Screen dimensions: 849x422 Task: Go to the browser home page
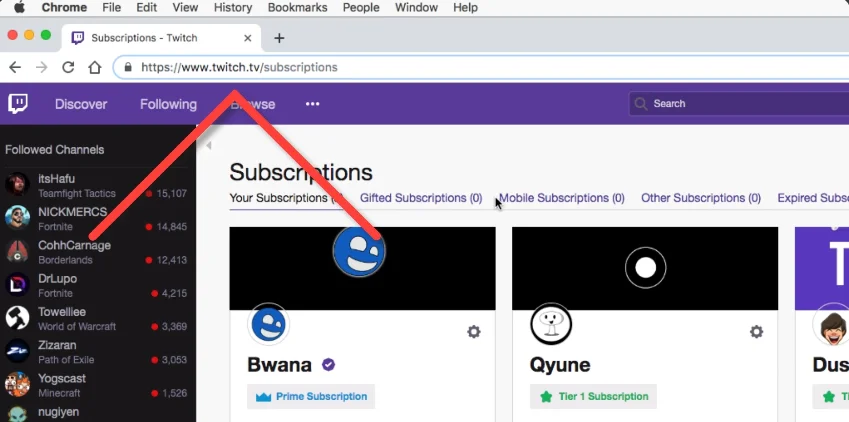[95, 67]
